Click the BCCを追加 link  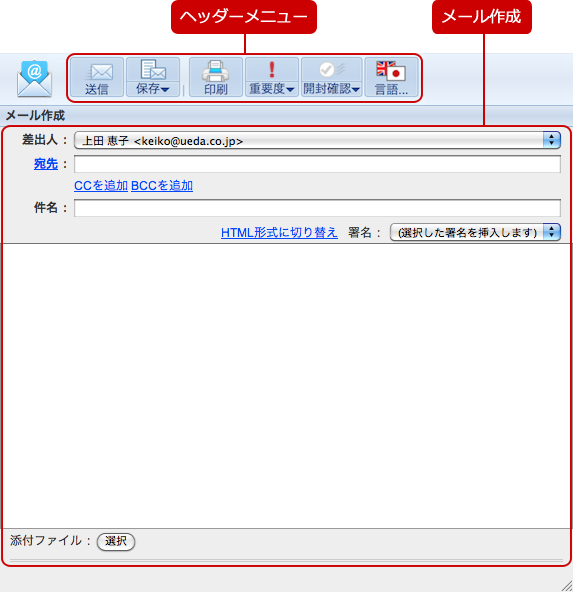pos(162,186)
